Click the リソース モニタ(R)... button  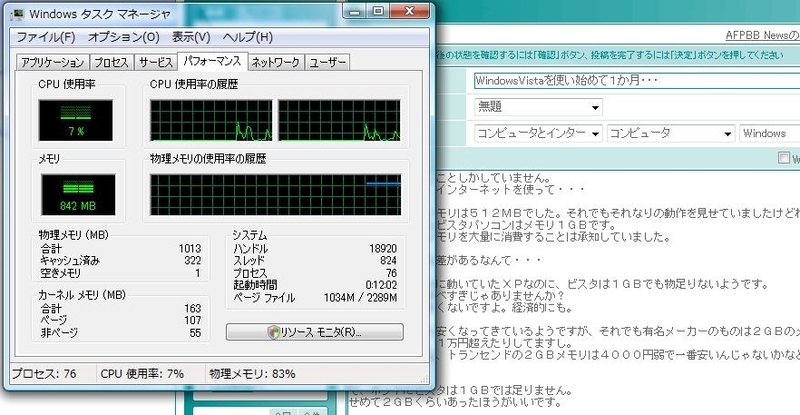[x=315, y=332]
